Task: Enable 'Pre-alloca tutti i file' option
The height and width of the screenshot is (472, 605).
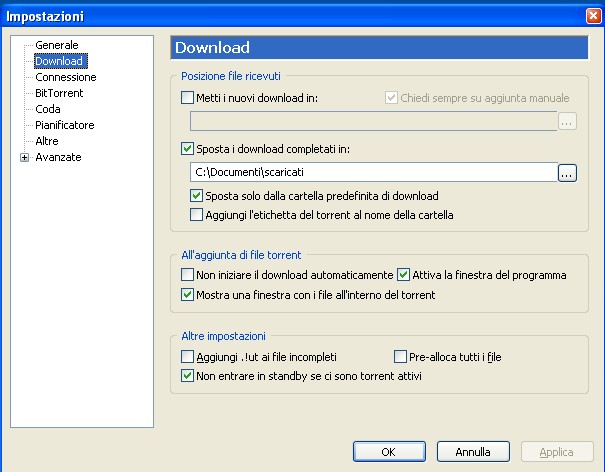Action: pyautogui.click(x=400, y=356)
